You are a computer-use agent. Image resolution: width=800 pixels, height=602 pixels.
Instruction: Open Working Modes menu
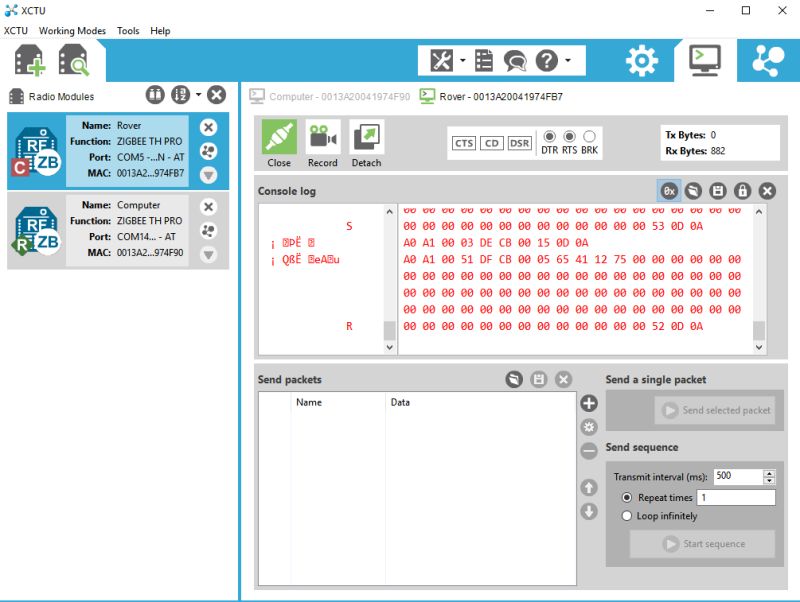coord(72,31)
